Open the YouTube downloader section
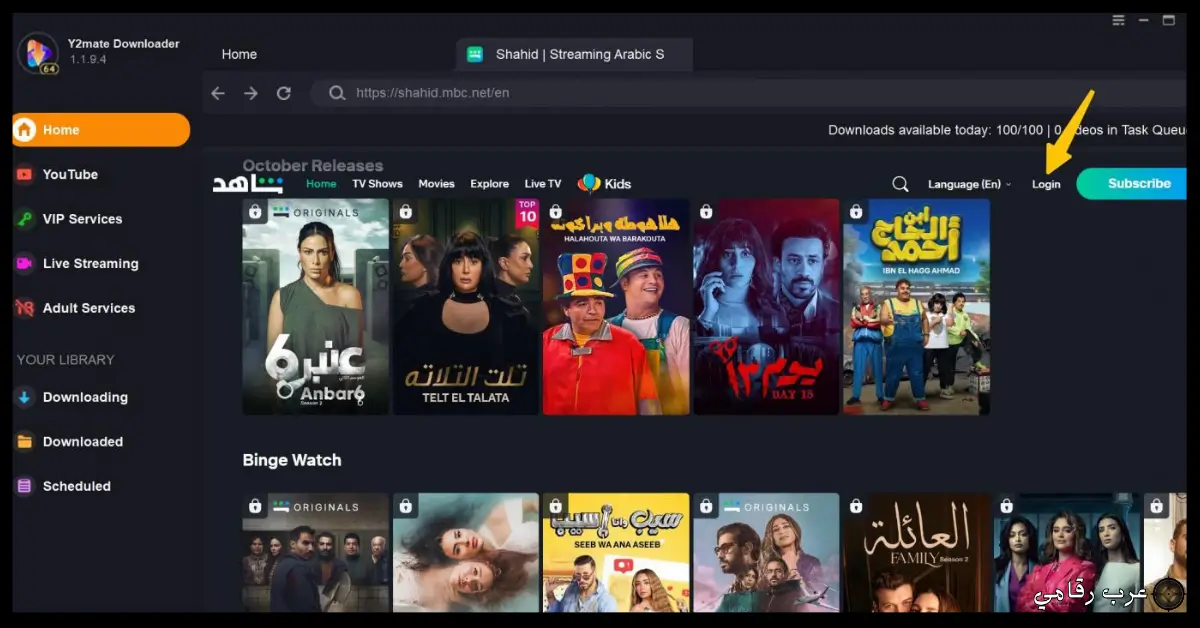1200x628 pixels. (70, 174)
